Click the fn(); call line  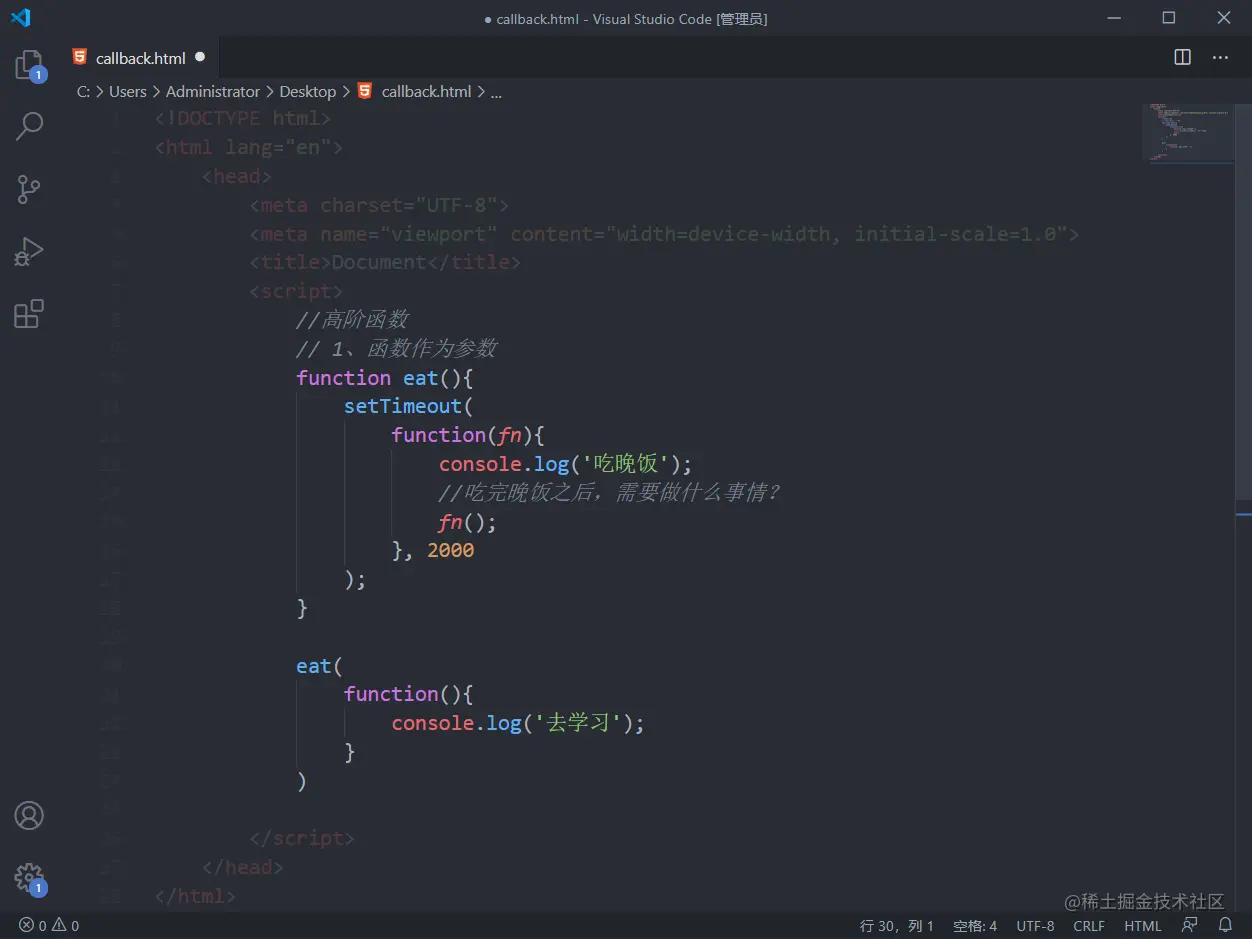pos(467,522)
